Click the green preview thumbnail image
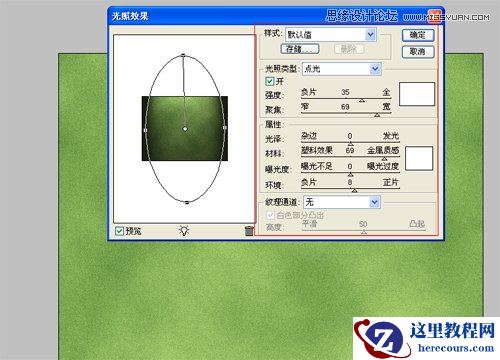Screen dimensions: 500x360 [185, 128]
